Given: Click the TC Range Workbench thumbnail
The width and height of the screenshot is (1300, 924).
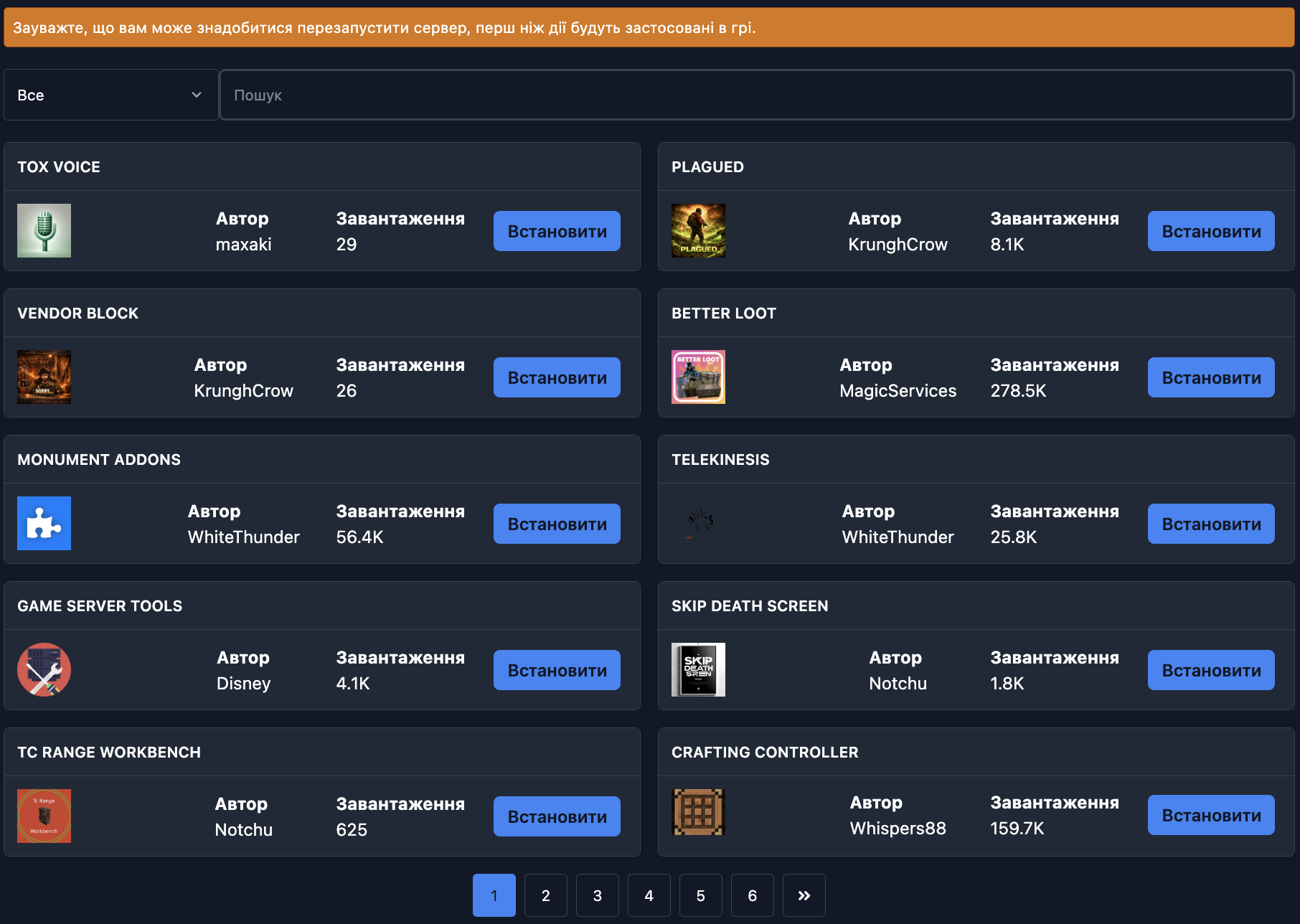Looking at the screenshot, I should click(44, 816).
